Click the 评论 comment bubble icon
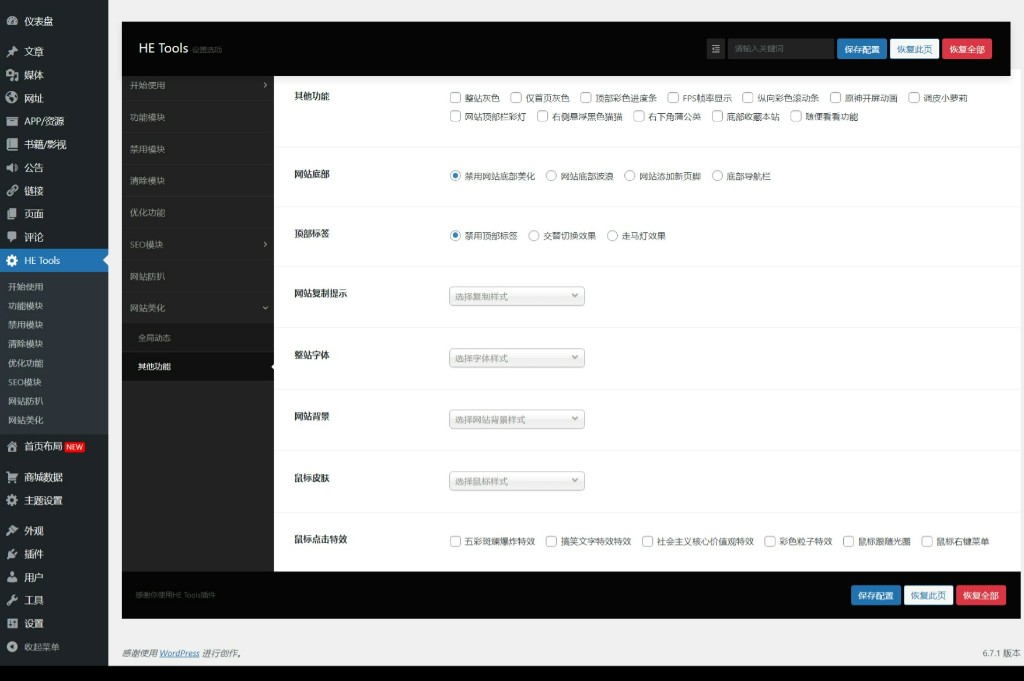1024x681 pixels. pos(12,237)
